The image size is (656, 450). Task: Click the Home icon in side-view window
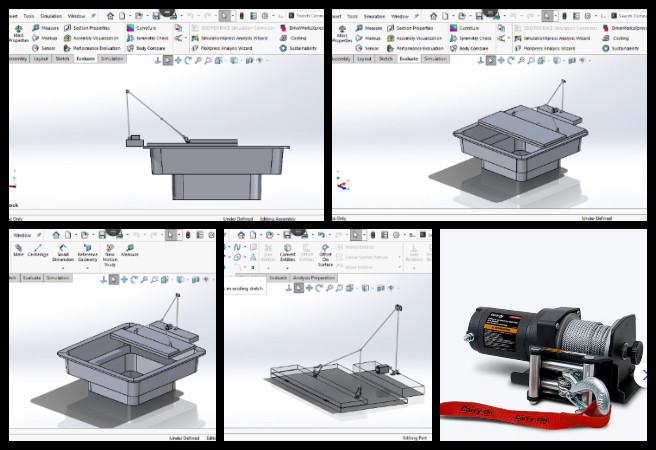(x=110, y=16)
